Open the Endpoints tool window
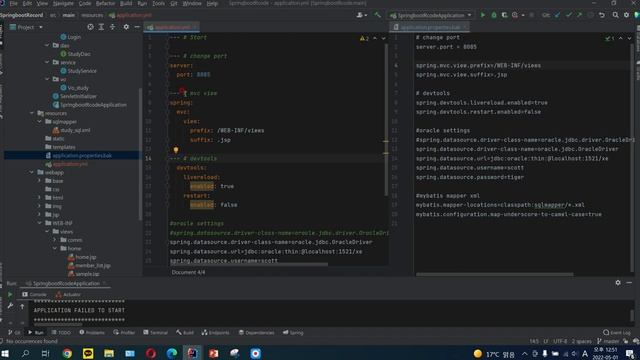This screenshot has width=640, height=360. coord(215,333)
